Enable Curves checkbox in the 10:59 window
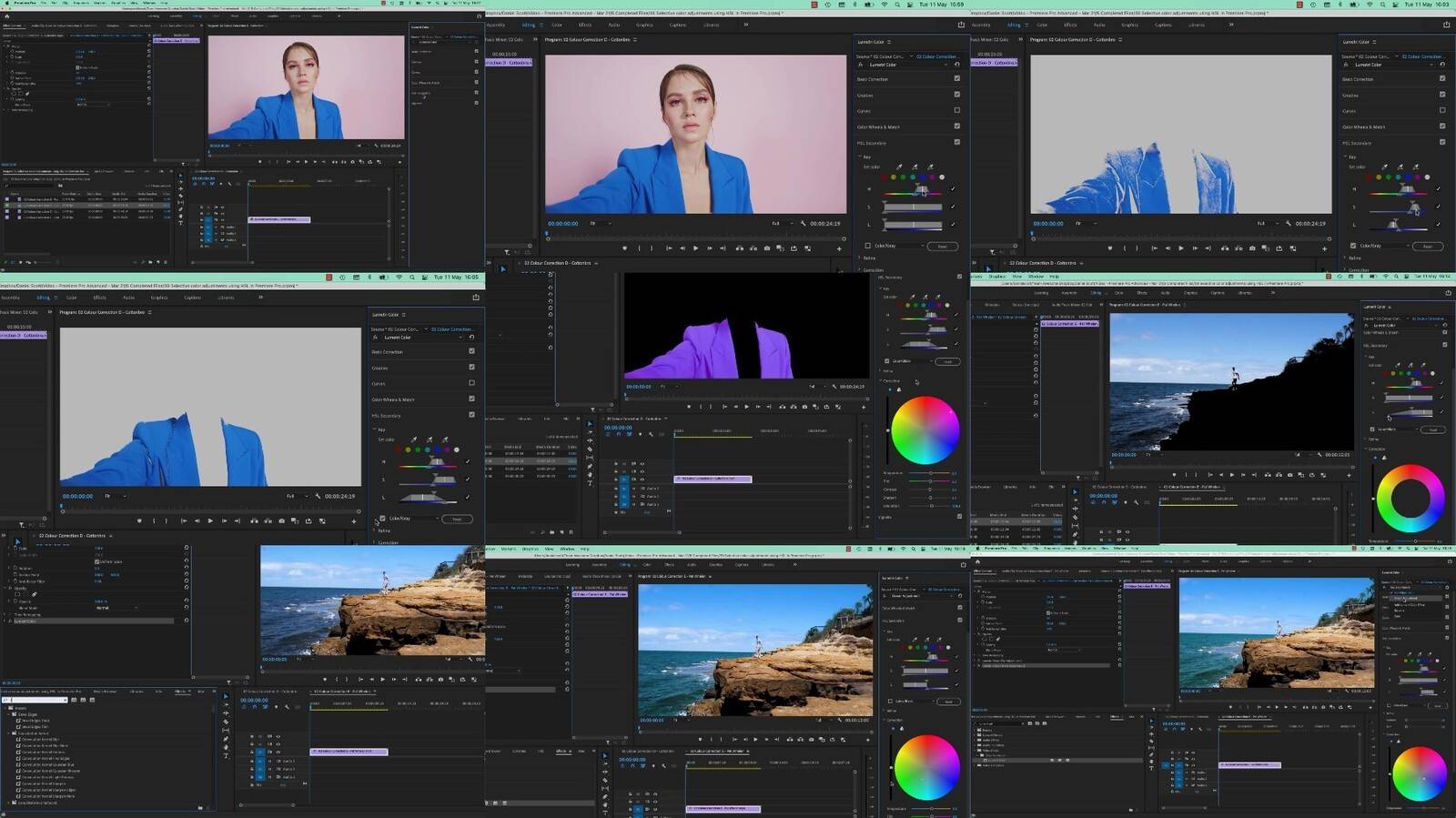 click(x=956, y=111)
